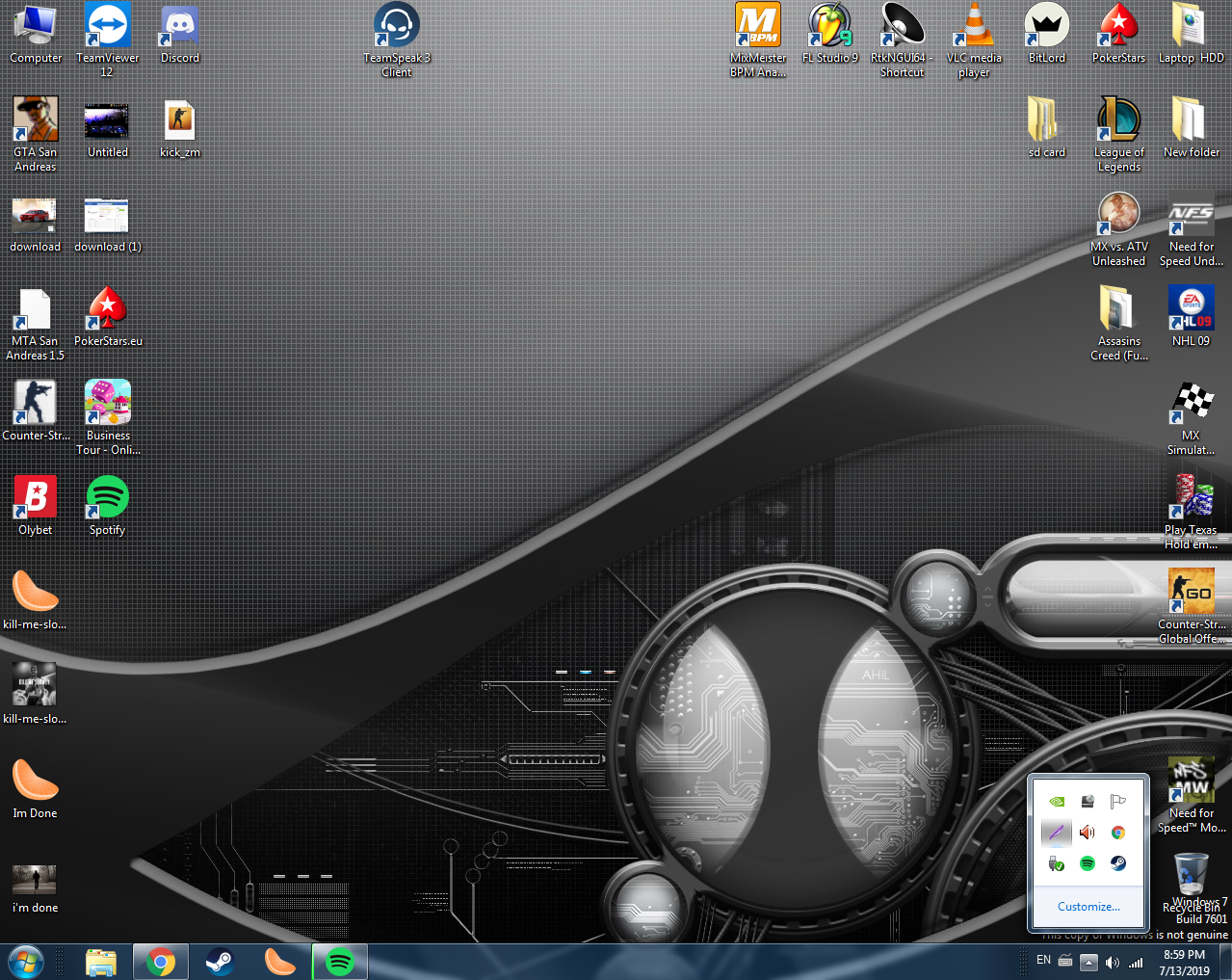Open the Discord desktop shortcut
This screenshot has width=1232, height=980.
pyautogui.click(x=179, y=34)
